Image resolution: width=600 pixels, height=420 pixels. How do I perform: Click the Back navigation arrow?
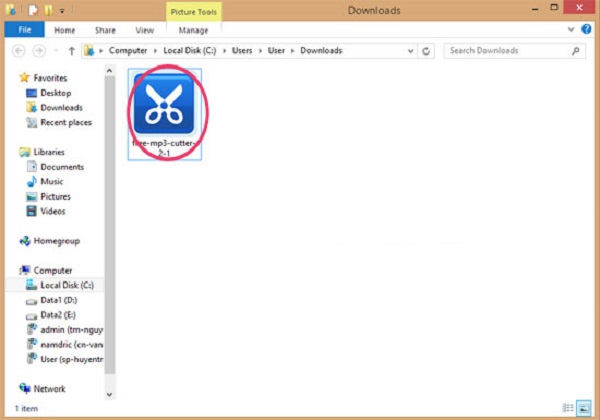click(19, 50)
